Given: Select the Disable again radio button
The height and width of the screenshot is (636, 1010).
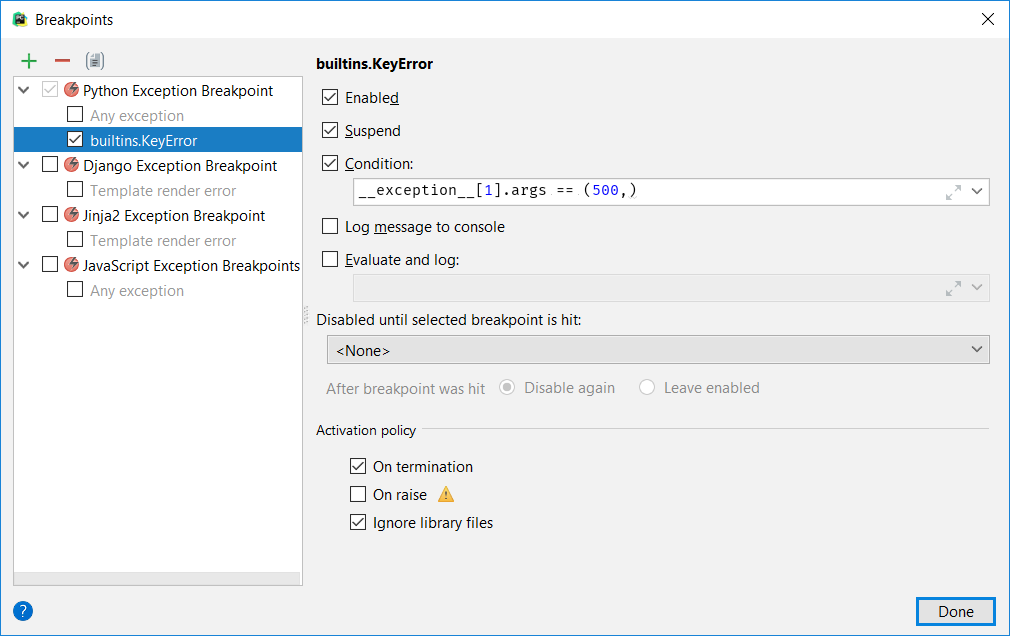Looking at the screenshot, I should pyautogui.click(x=507, y=387).
